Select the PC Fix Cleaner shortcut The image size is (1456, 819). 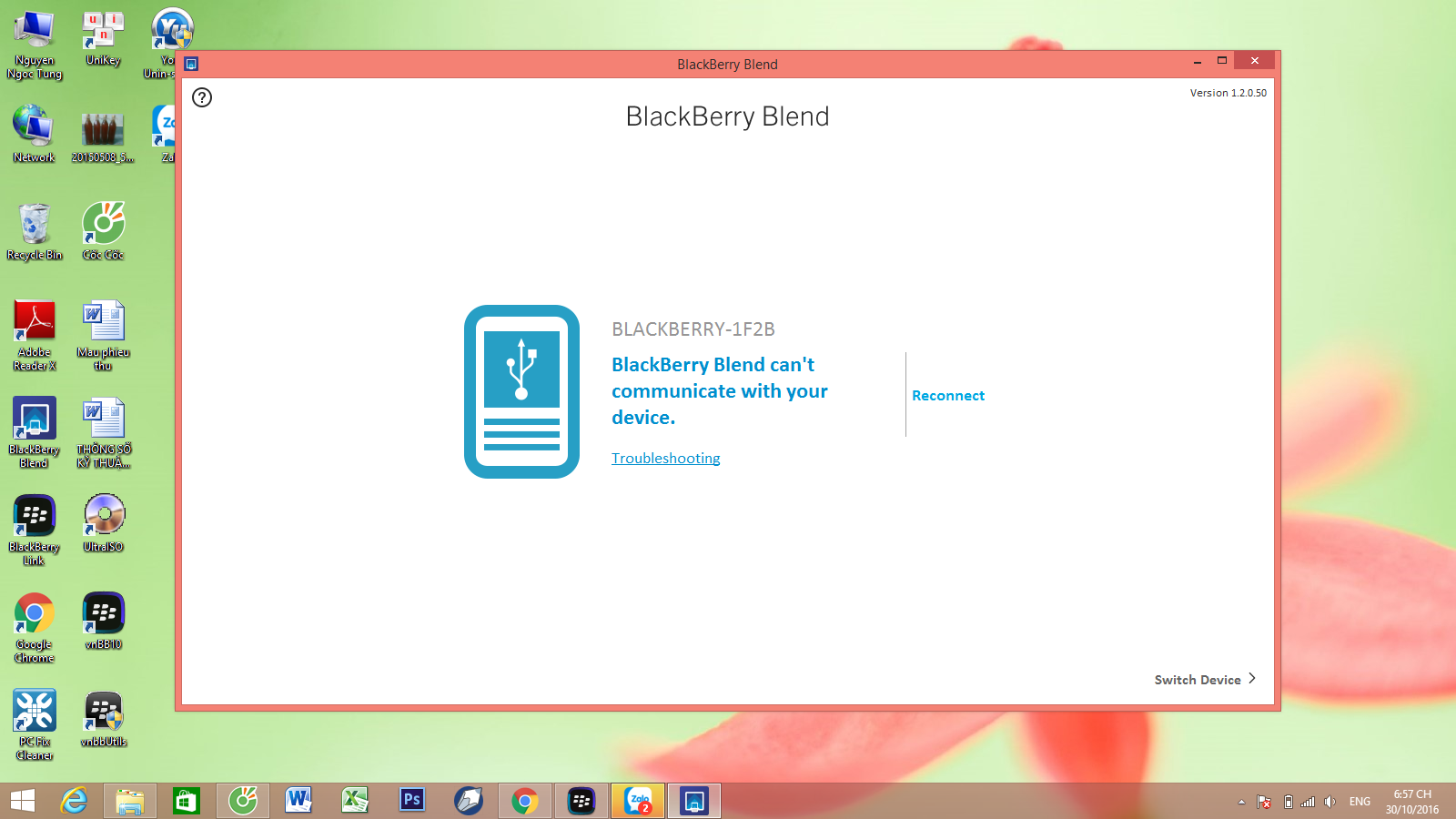point(35,725)
